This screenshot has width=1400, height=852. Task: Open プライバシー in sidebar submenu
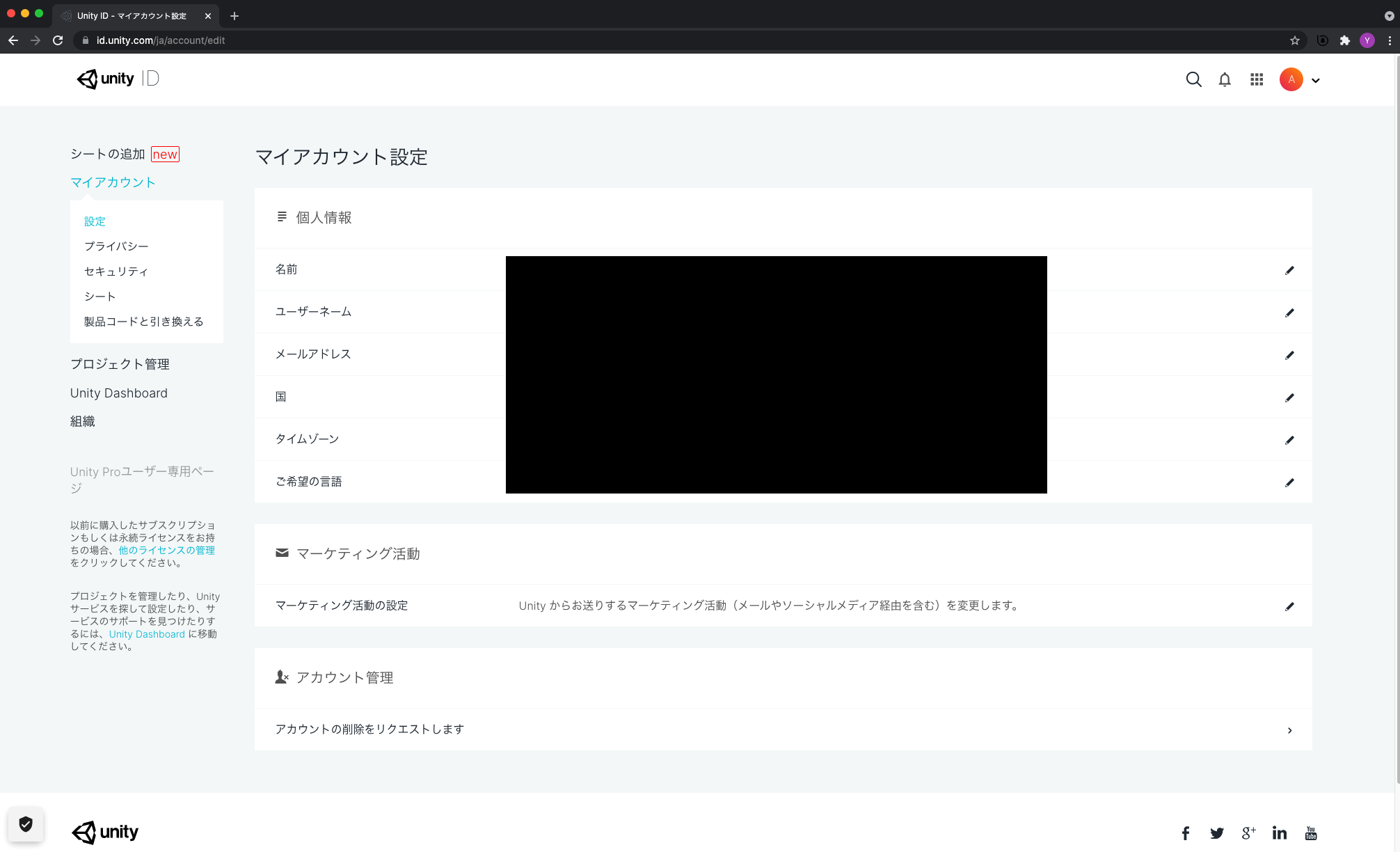116,246
